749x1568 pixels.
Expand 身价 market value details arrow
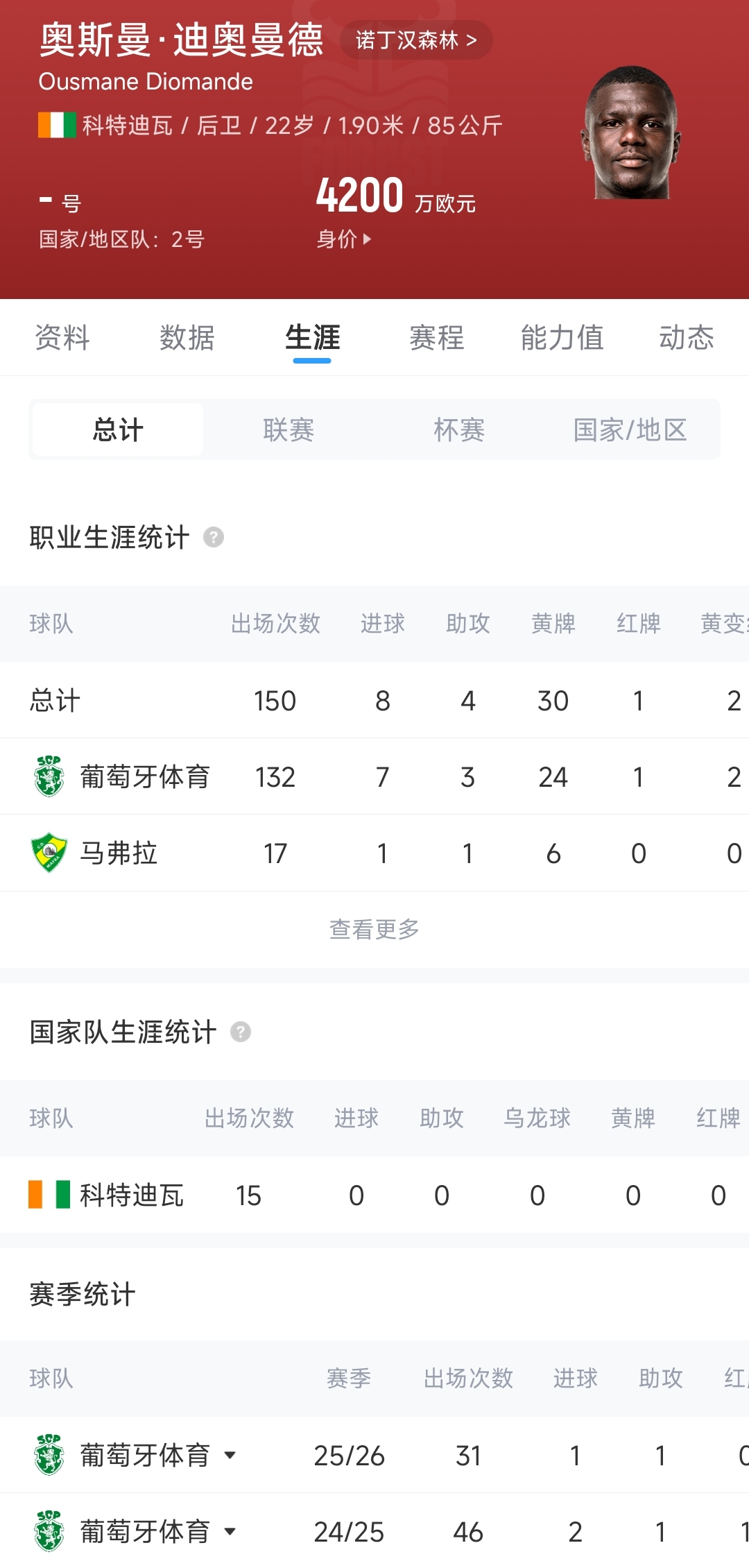(367, 239)
